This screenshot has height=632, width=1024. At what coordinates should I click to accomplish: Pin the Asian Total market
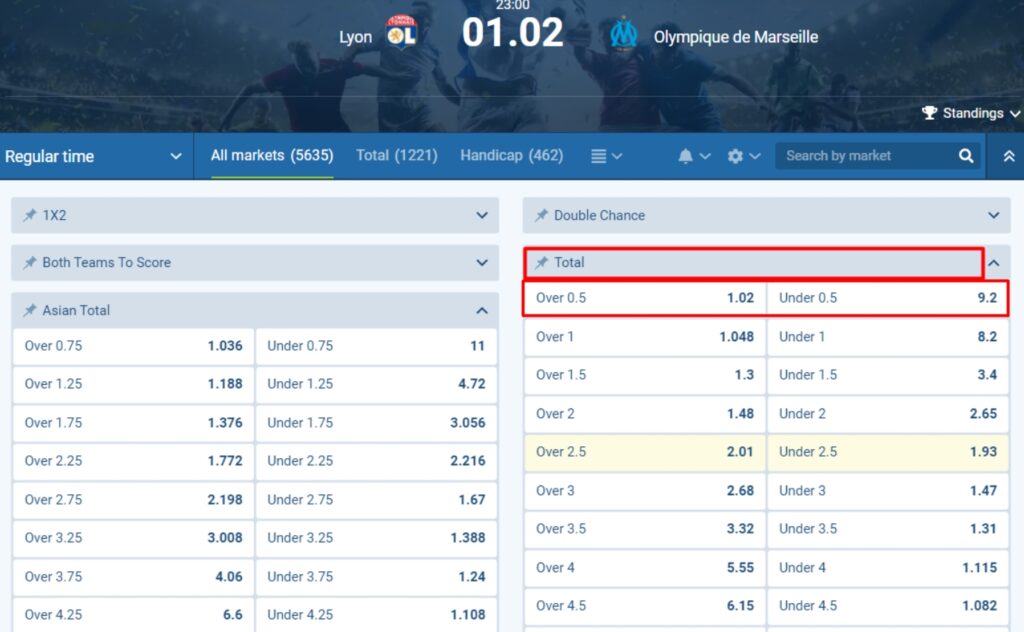[x=28, y=310]
